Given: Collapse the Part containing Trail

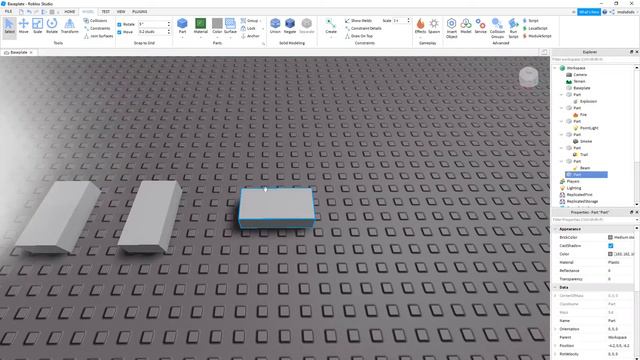Looking at the screenshot, I should click(562, 148).
